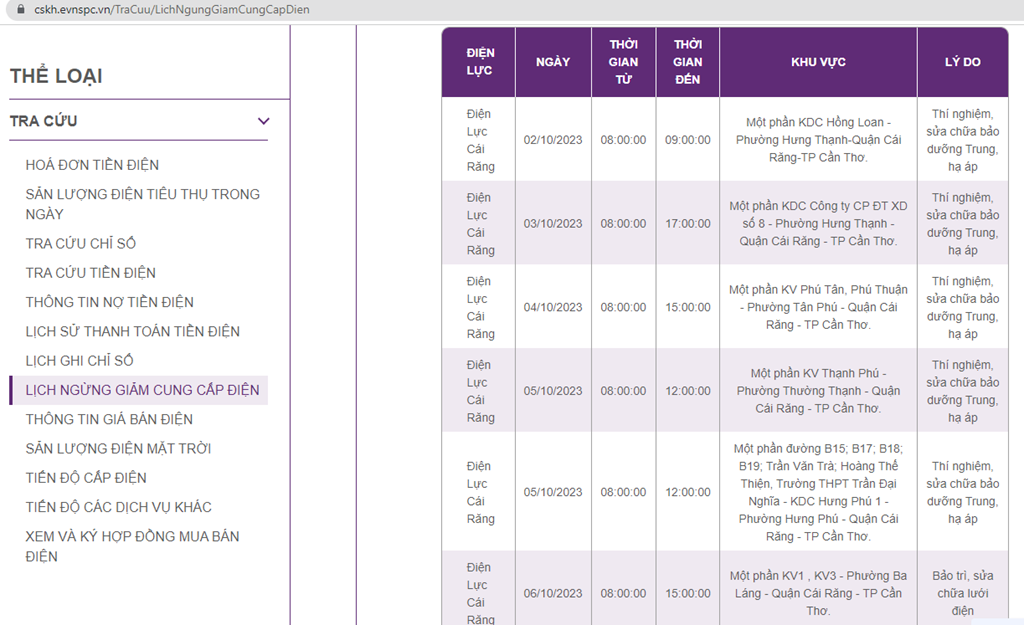This screenshot has width=1024, height=625.
Task: Open THÔNG TIN NỢ TIỀN ĐIỆN
Action: pos(110,302)
